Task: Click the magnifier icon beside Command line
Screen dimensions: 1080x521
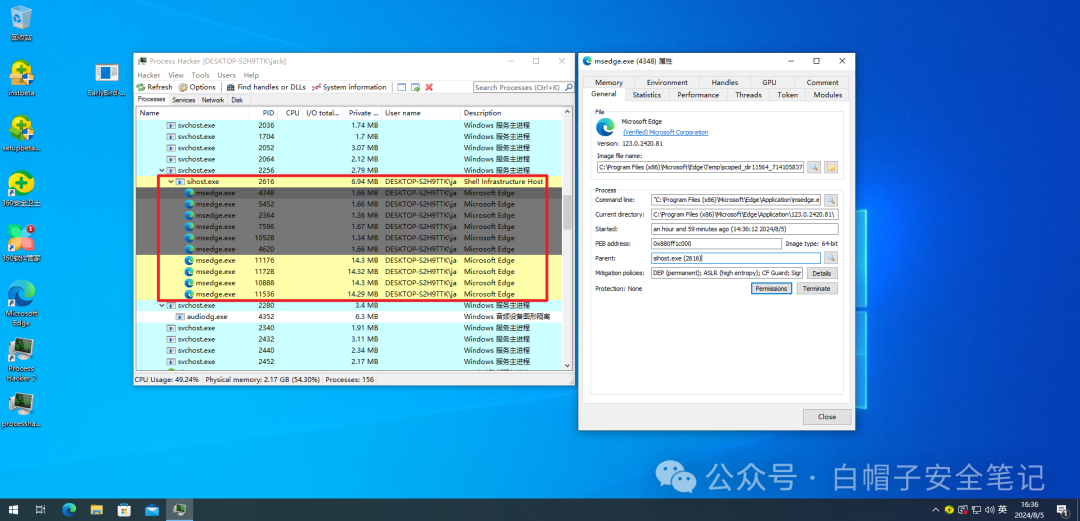Action: (x=831, y=200)
